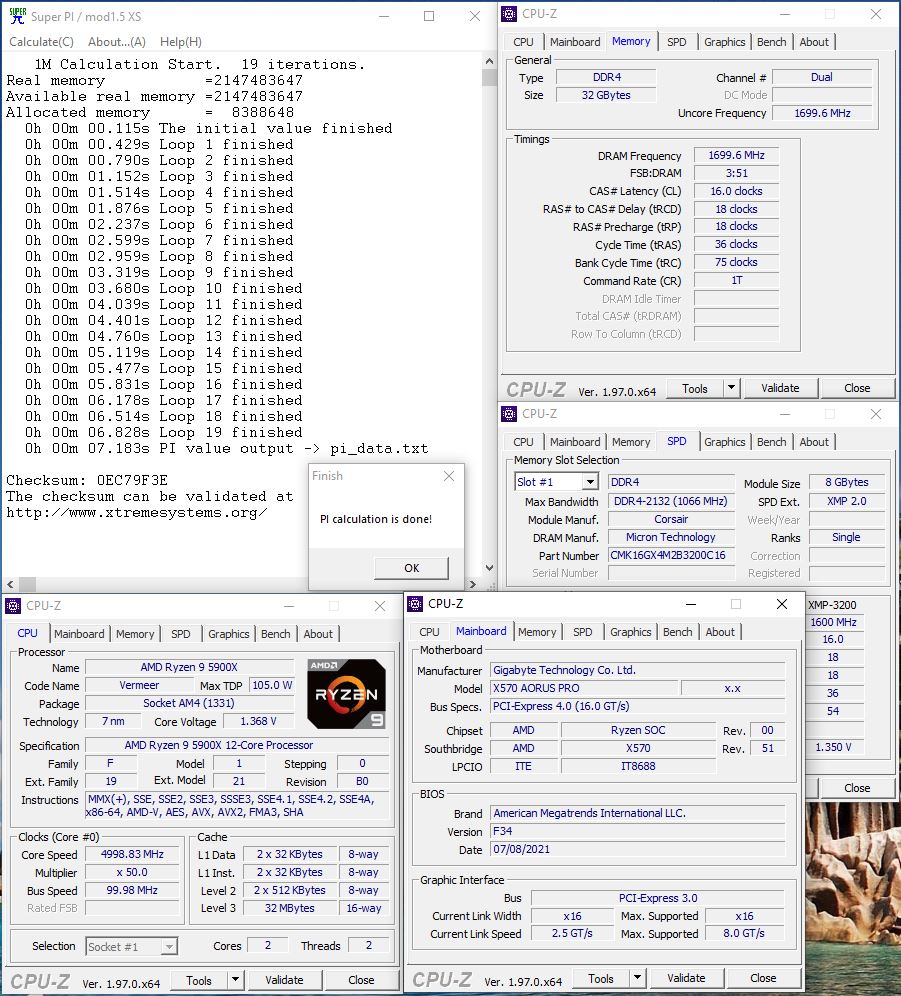901x996 pixels.
Task: Click Super PI vertical scrollbar down arrow
Action: click(489, 568)
